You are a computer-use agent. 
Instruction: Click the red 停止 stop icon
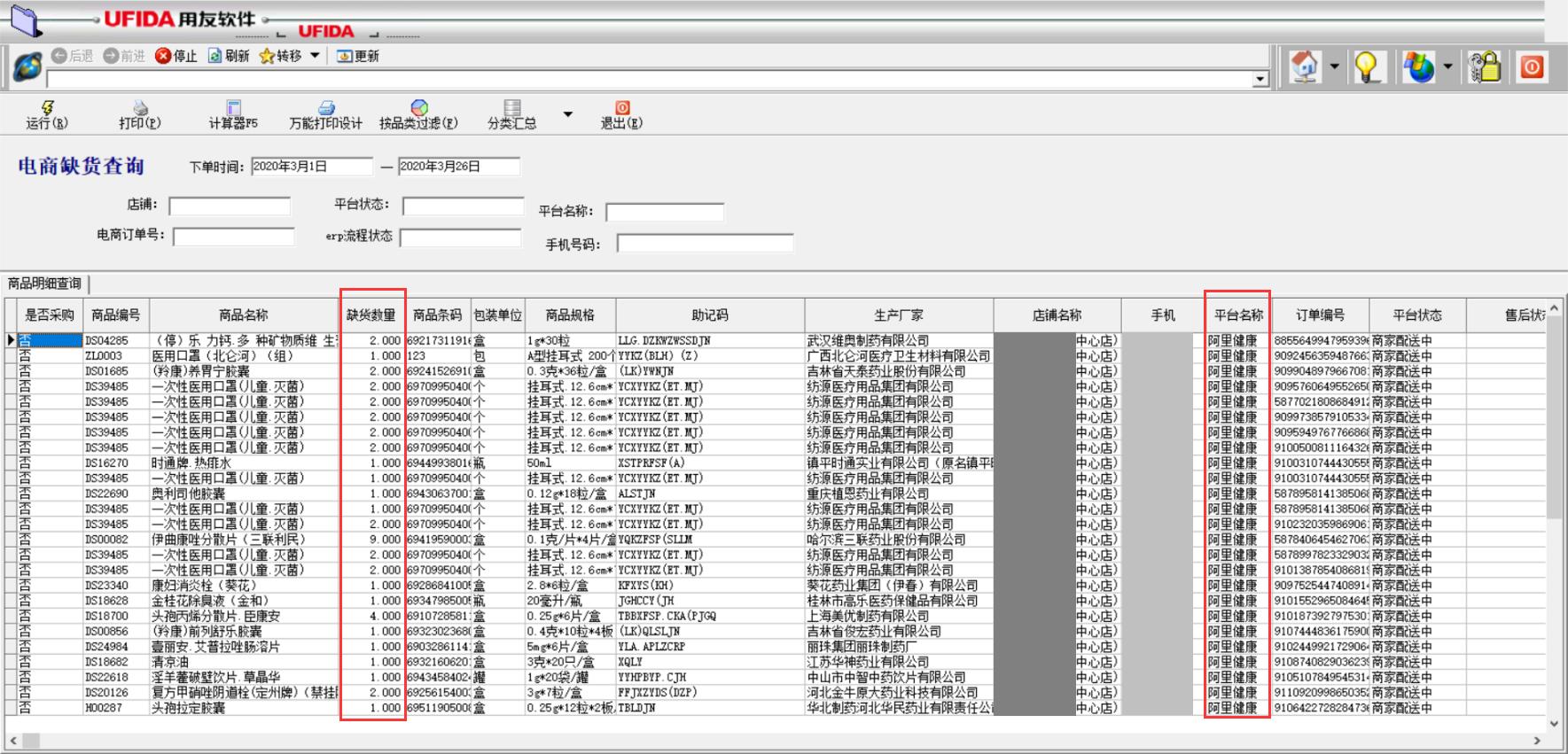(x=163, y=56)
